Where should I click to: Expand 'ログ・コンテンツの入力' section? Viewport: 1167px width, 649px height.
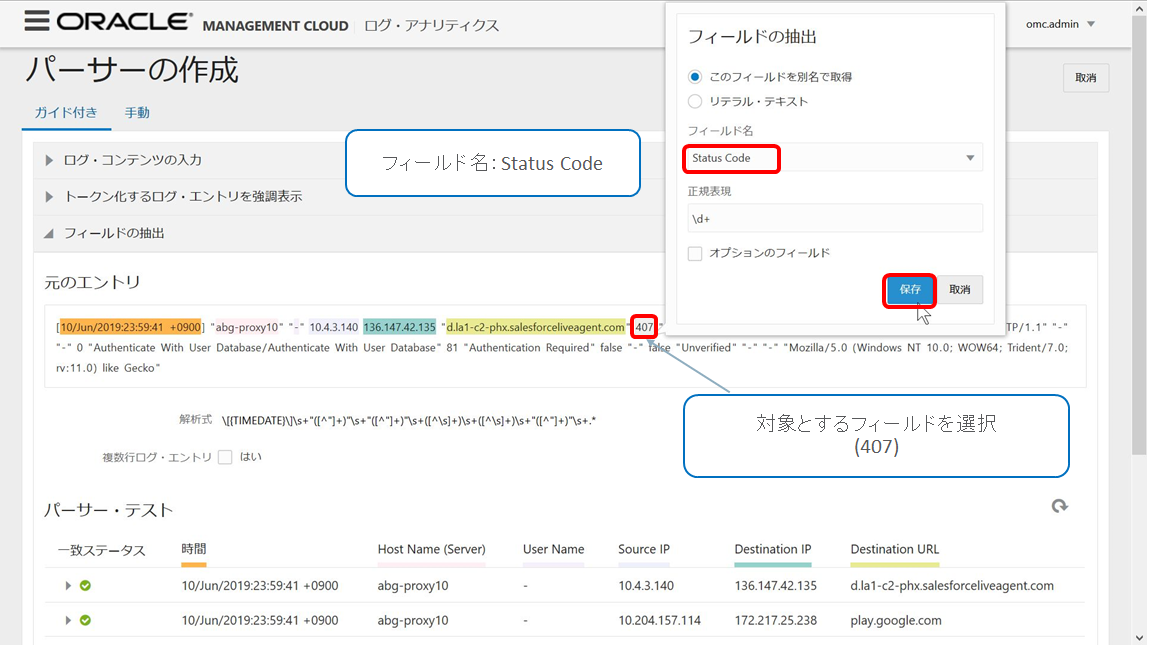tap(49, 160)
